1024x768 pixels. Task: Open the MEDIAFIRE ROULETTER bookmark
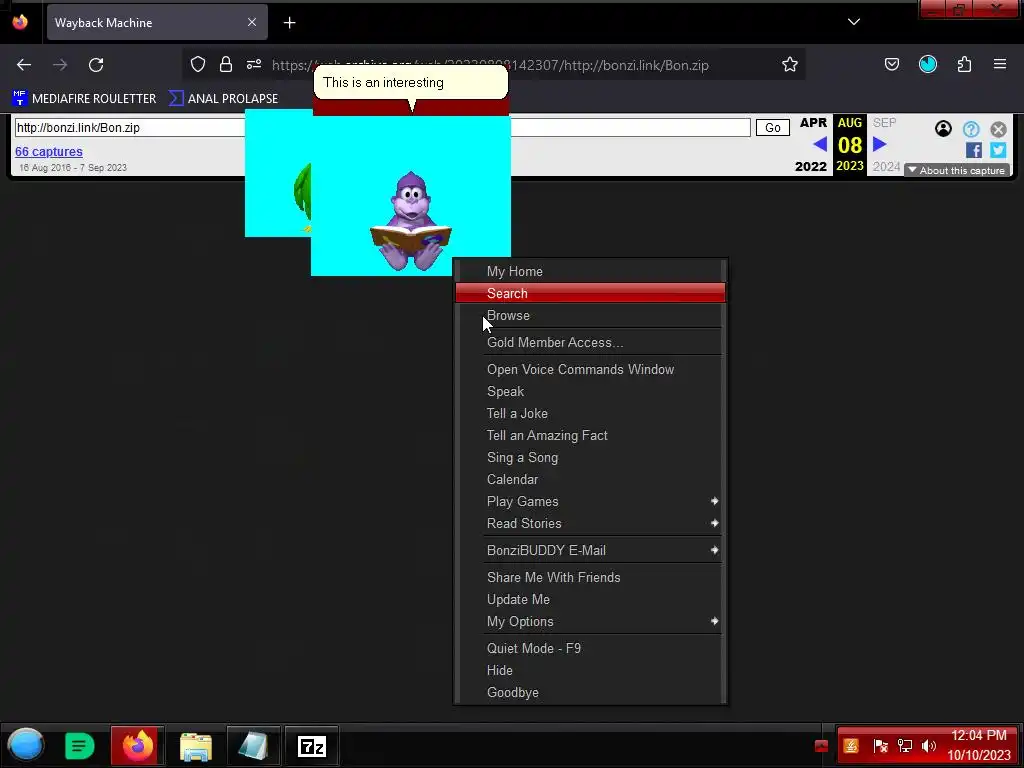(84, 99)
